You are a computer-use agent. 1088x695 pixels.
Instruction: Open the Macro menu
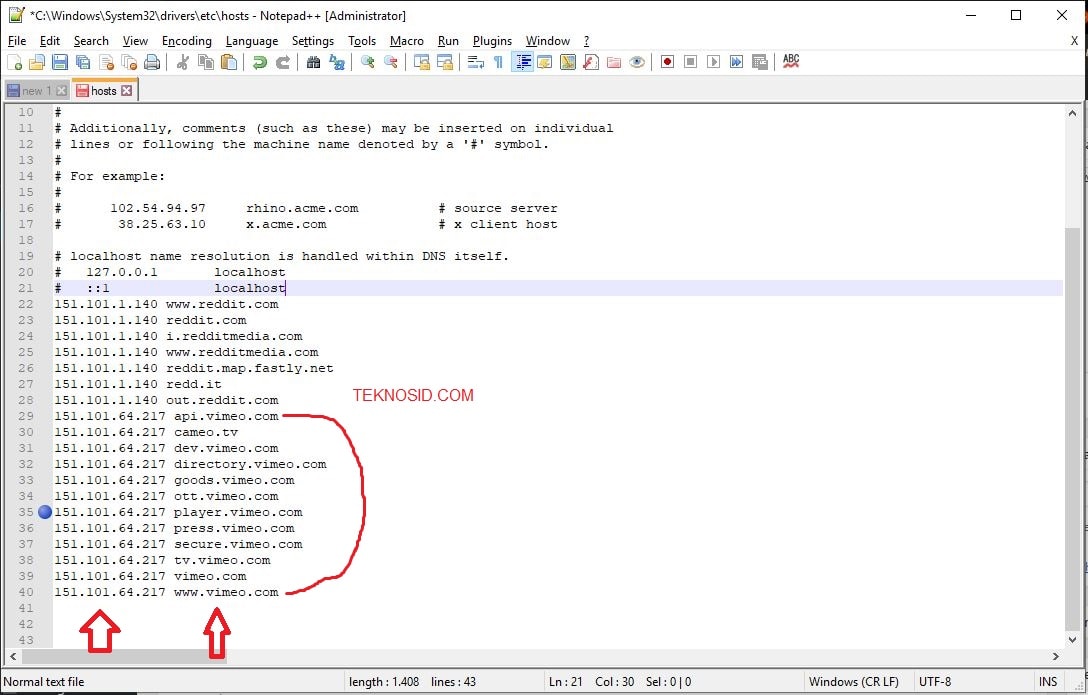click(407, 41)
